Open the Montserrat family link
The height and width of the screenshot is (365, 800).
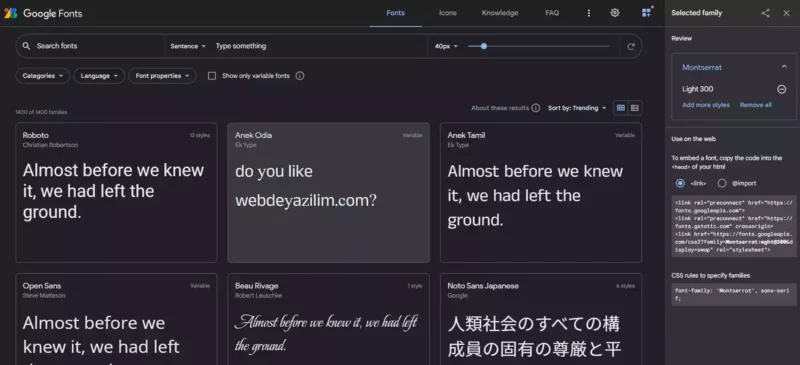pos(702,67)
